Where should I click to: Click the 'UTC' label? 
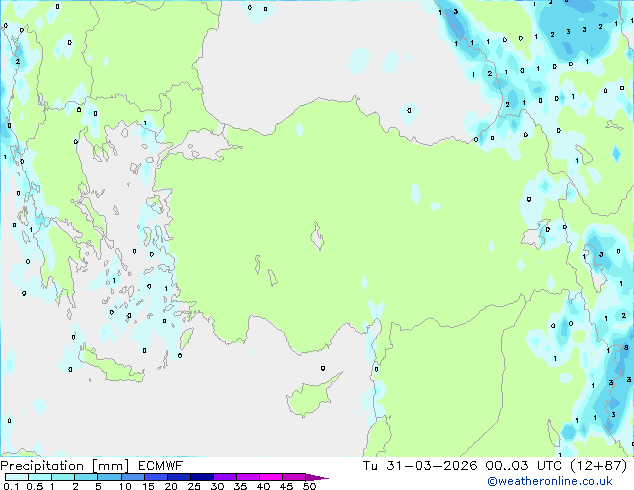pyautogui.click(x=549, y=466)
